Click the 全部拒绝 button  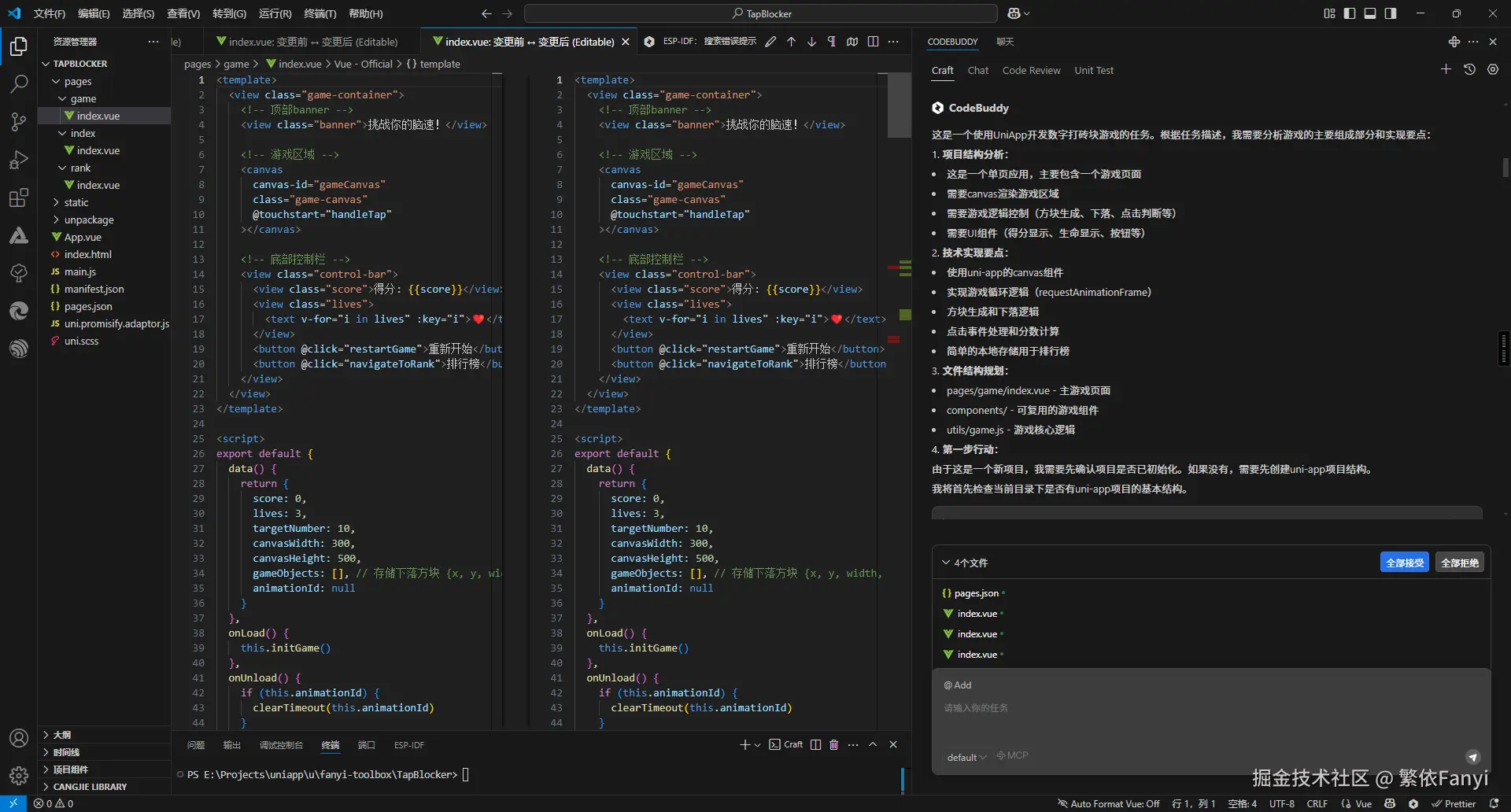[x=1459, y=563]
